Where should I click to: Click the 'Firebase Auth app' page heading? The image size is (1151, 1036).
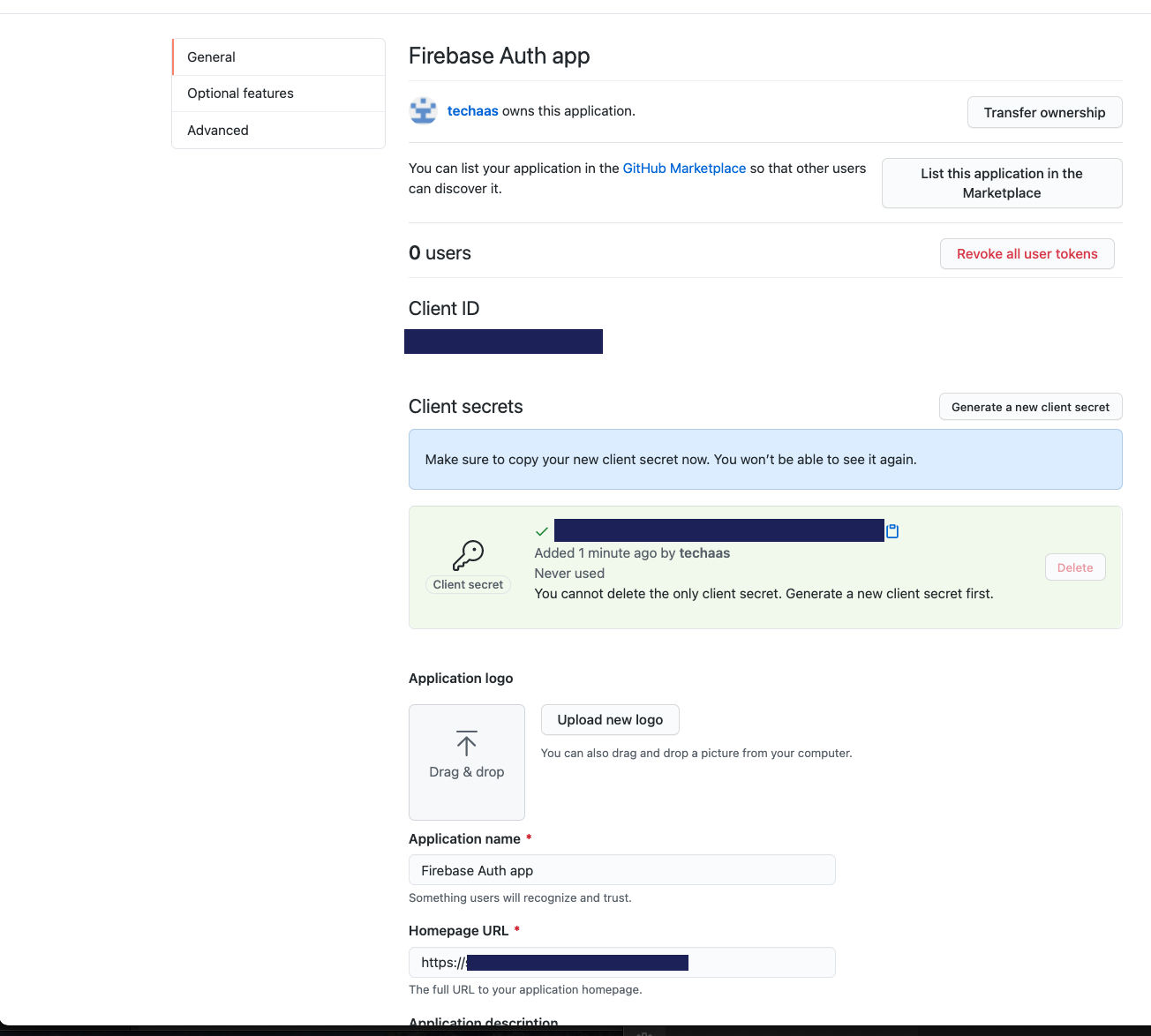[500, 56]
